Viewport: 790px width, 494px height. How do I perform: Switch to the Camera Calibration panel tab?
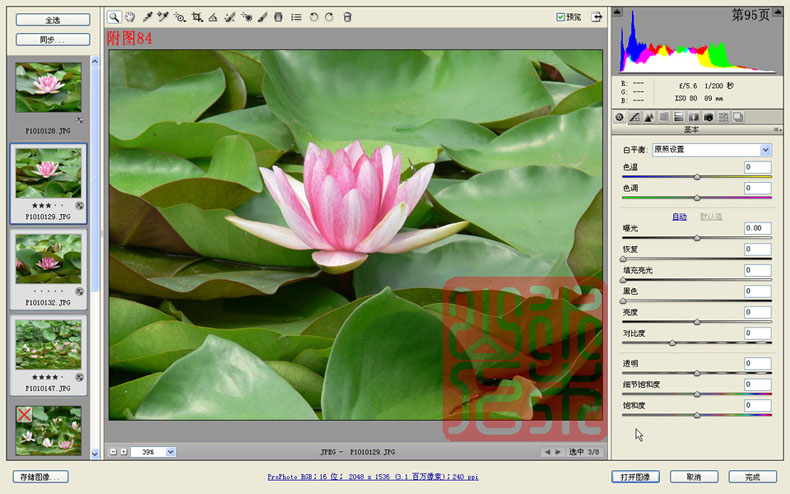pos(708,117)
